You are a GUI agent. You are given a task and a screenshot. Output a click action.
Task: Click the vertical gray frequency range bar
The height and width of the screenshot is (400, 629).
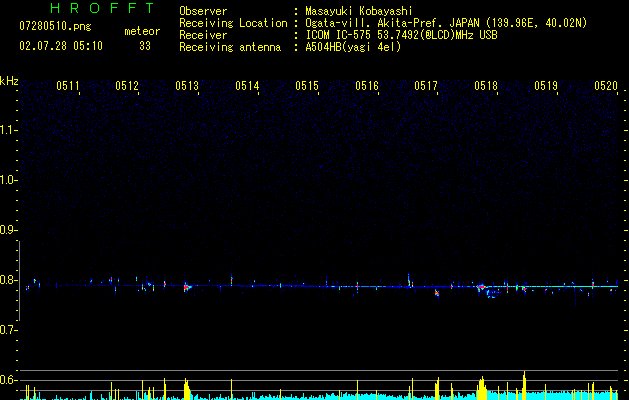tap(19, 281)
